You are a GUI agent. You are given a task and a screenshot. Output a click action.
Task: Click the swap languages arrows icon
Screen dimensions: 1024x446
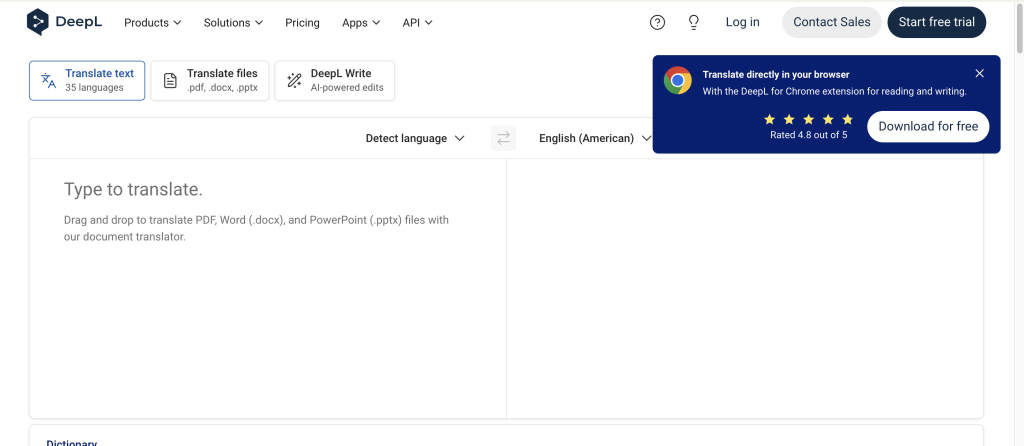point(504,138)
